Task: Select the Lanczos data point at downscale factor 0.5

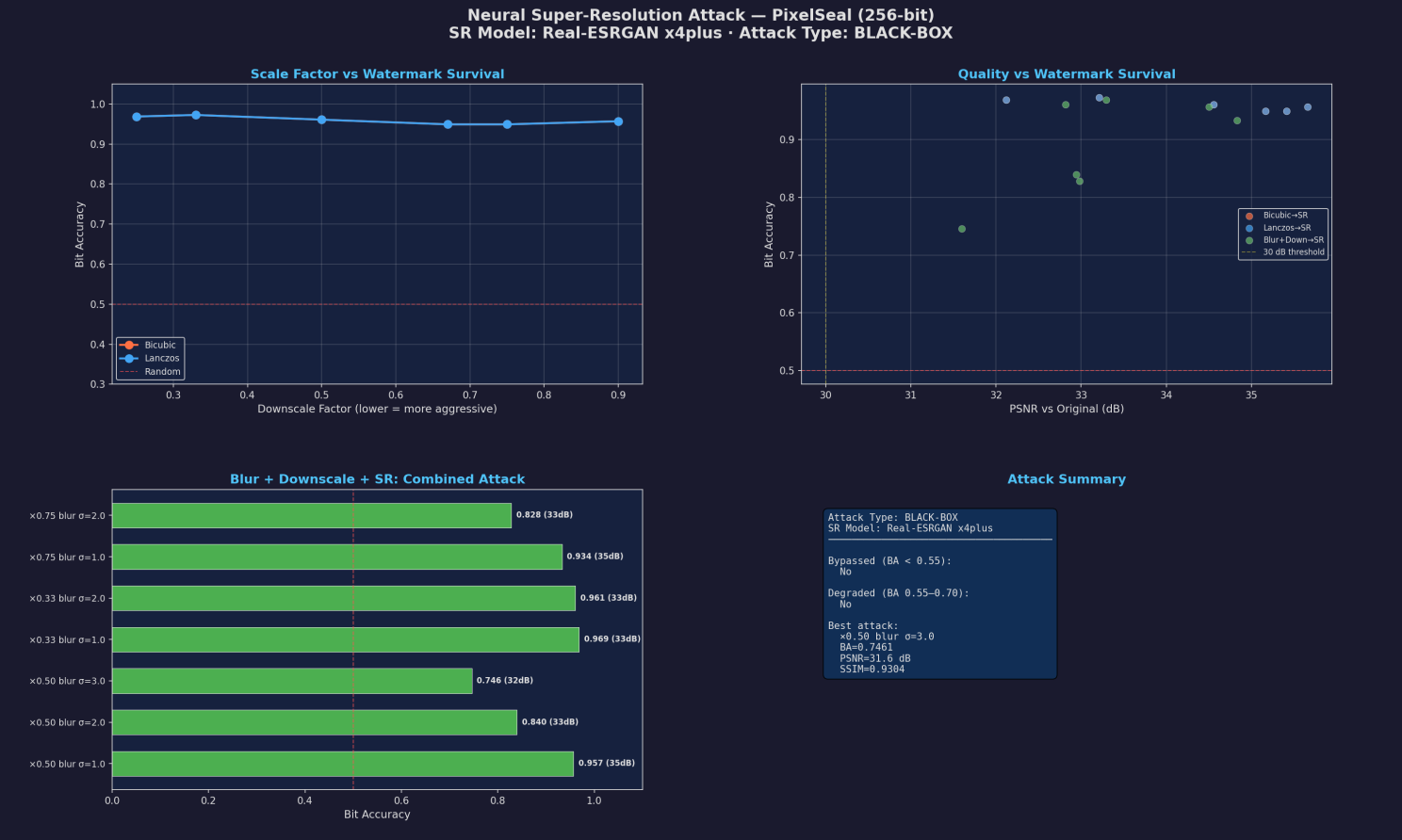Action: [x=321, y=120]
